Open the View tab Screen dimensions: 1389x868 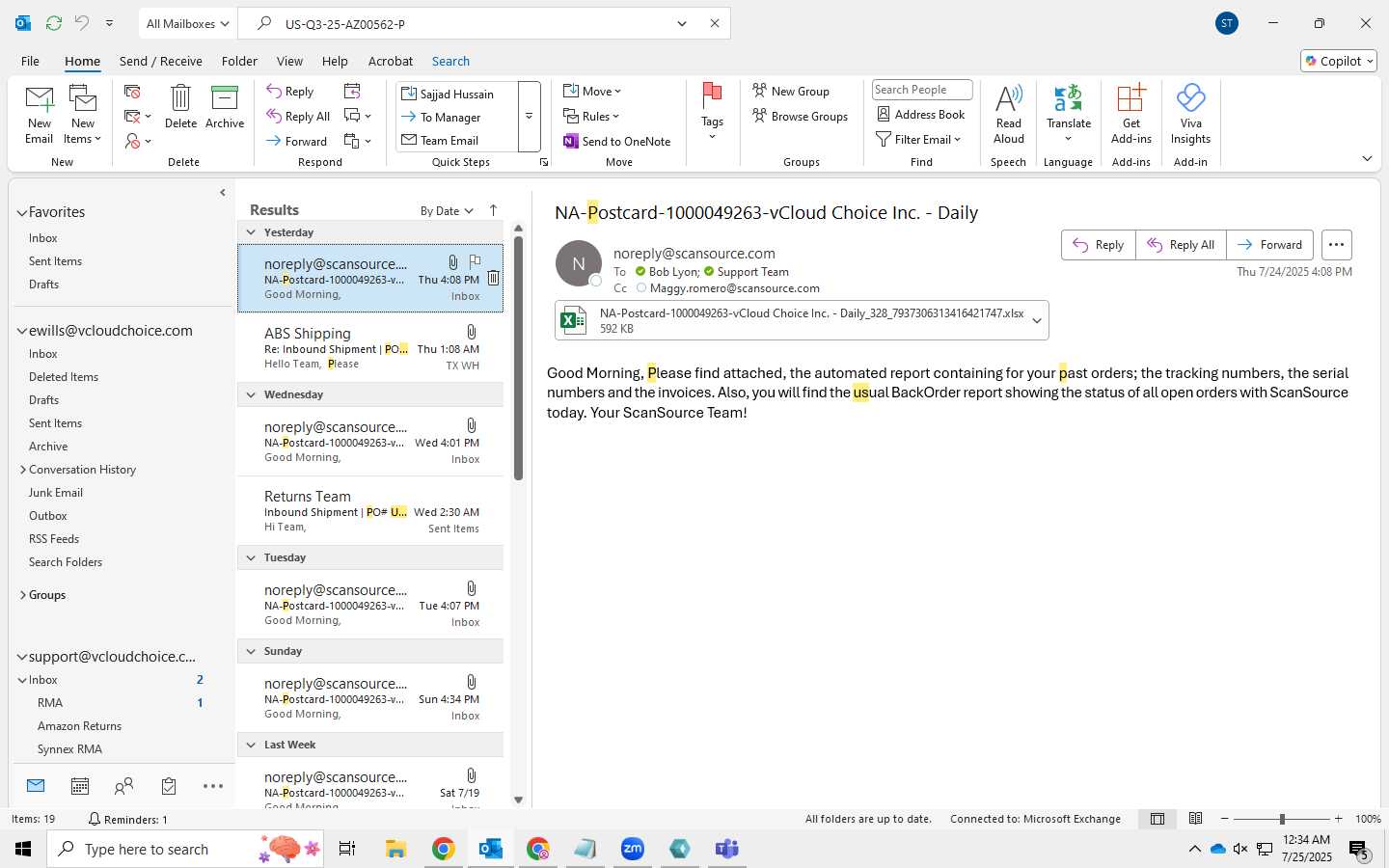pos(289,61)
